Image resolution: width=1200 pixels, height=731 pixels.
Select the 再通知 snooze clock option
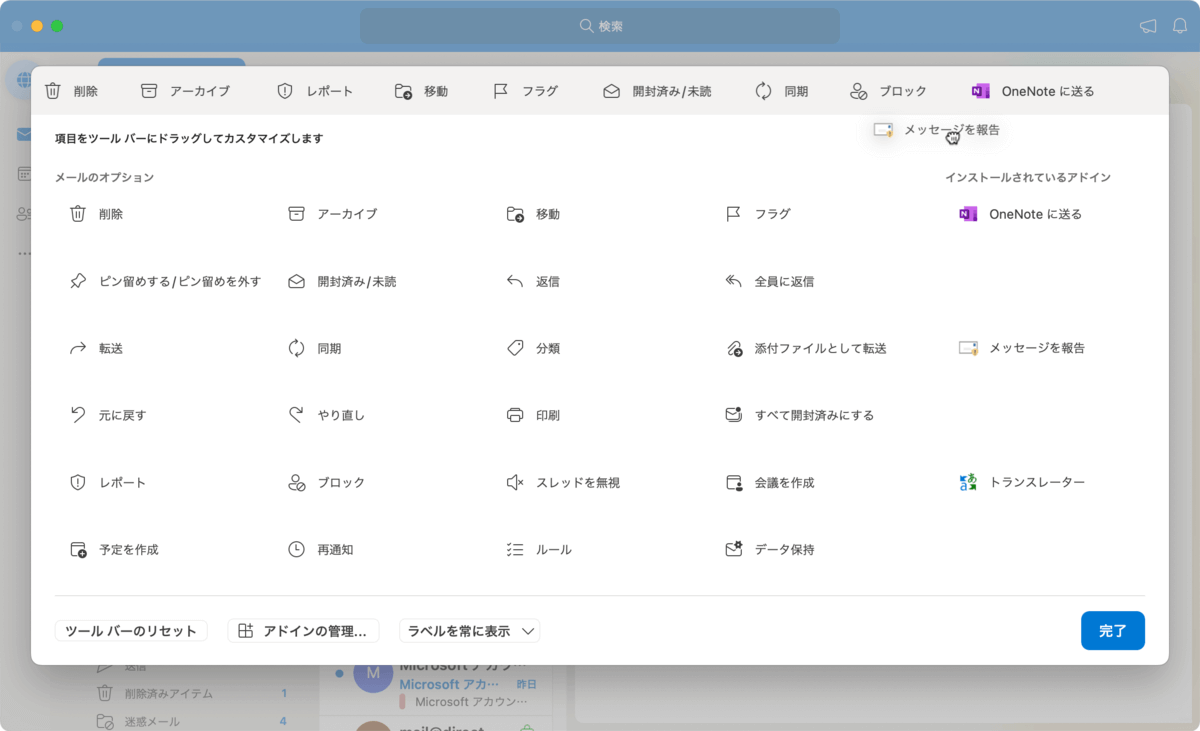[320, 550]
